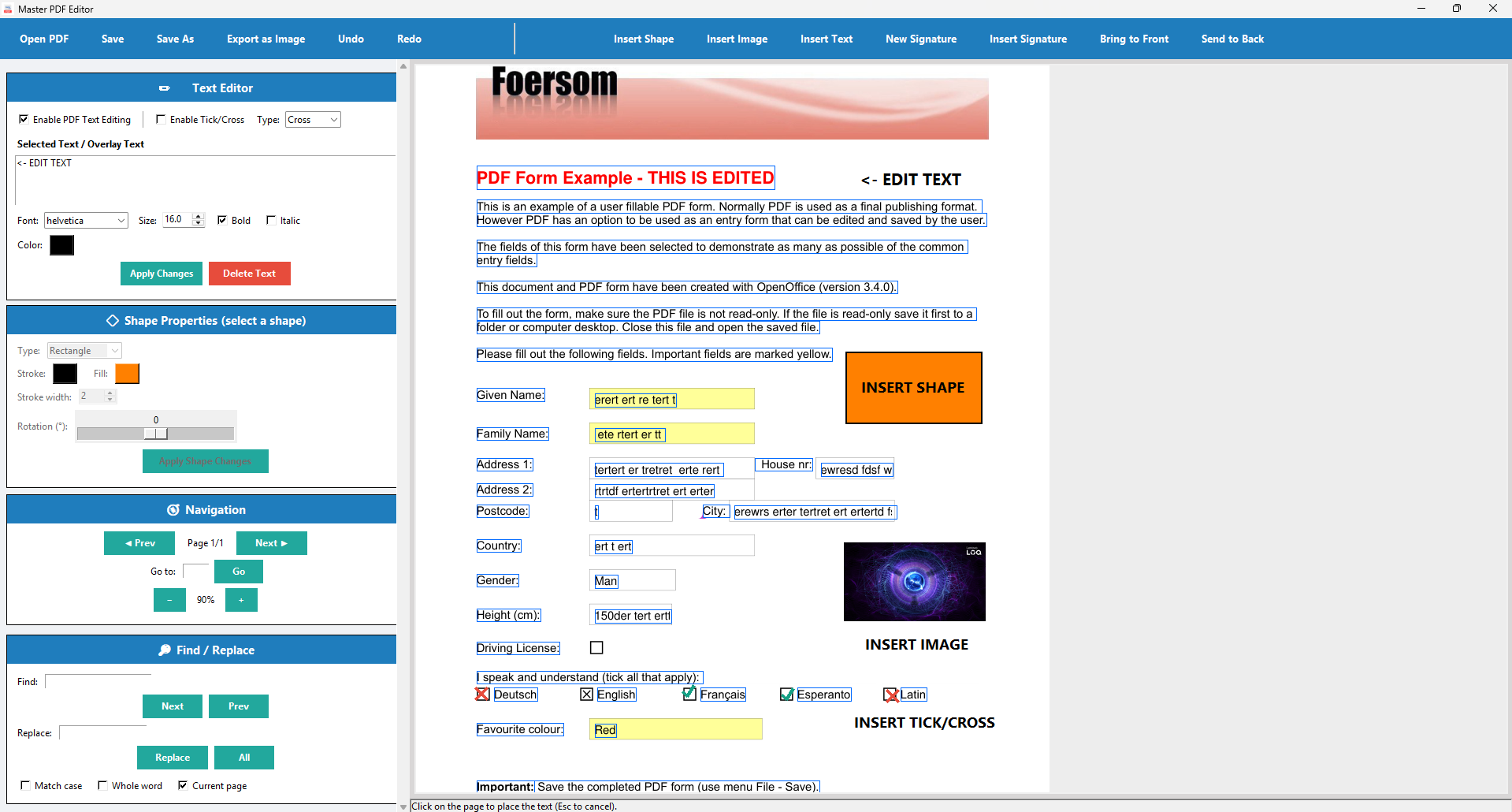
Task: Click Open PDF in the menu bar
Action: [x=44, y=39]
